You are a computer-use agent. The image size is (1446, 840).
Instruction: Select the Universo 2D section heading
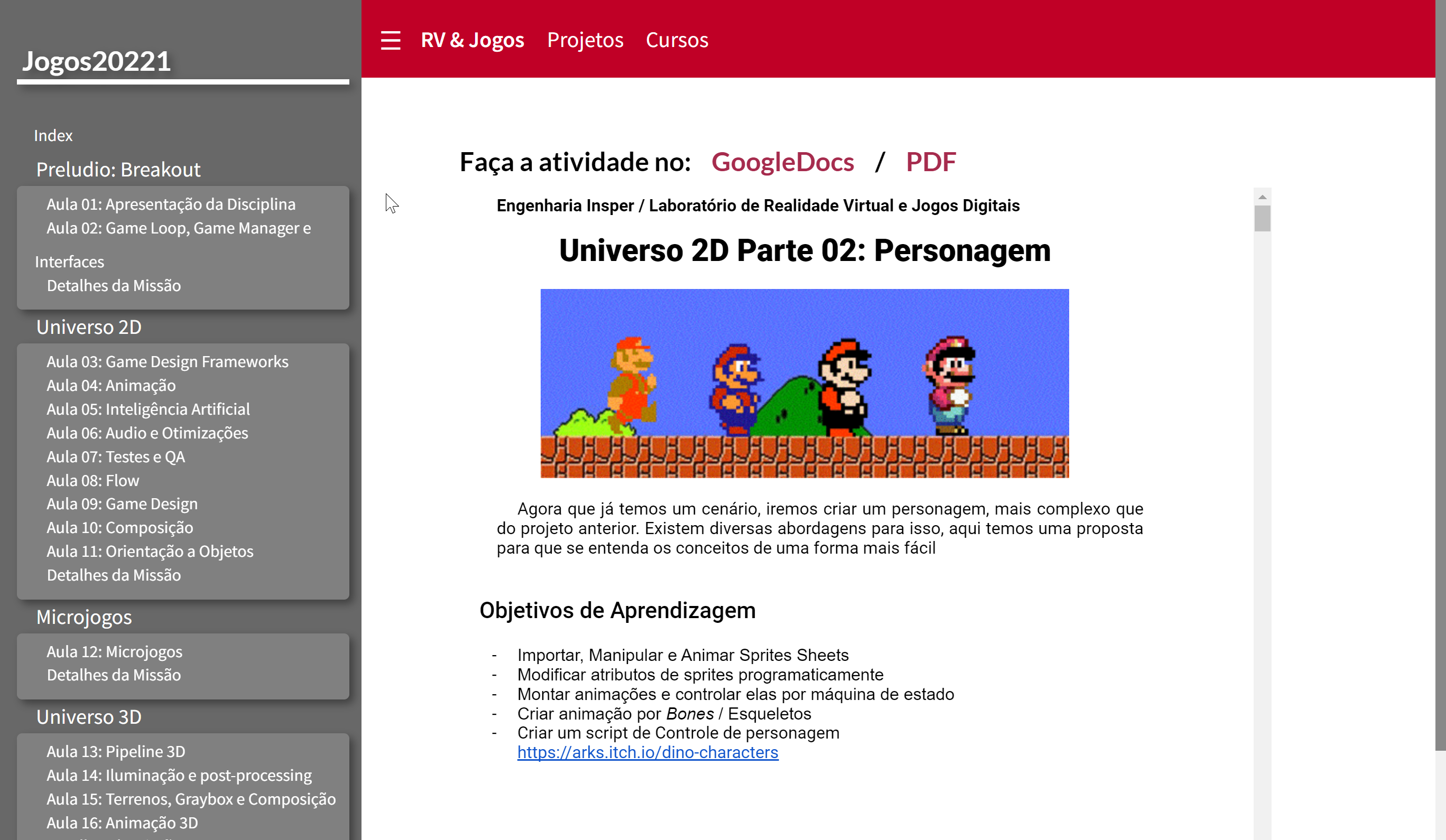89,327
